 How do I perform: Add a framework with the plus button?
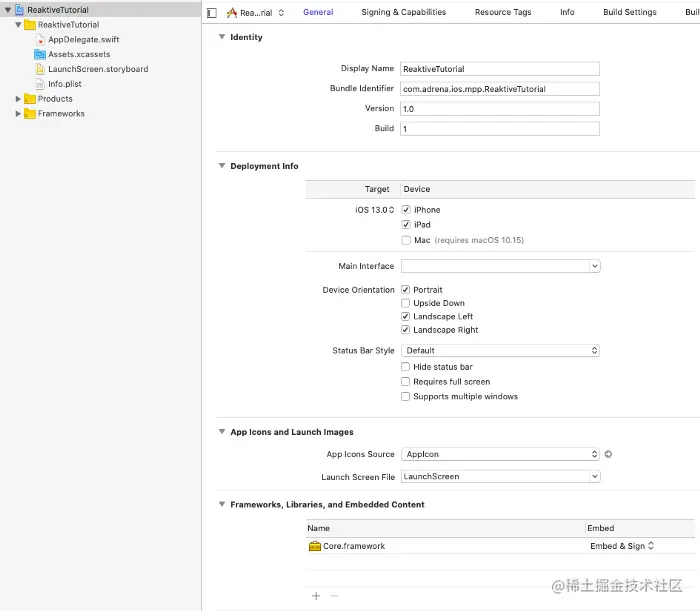pyautogui.click(x=316, y=595)
